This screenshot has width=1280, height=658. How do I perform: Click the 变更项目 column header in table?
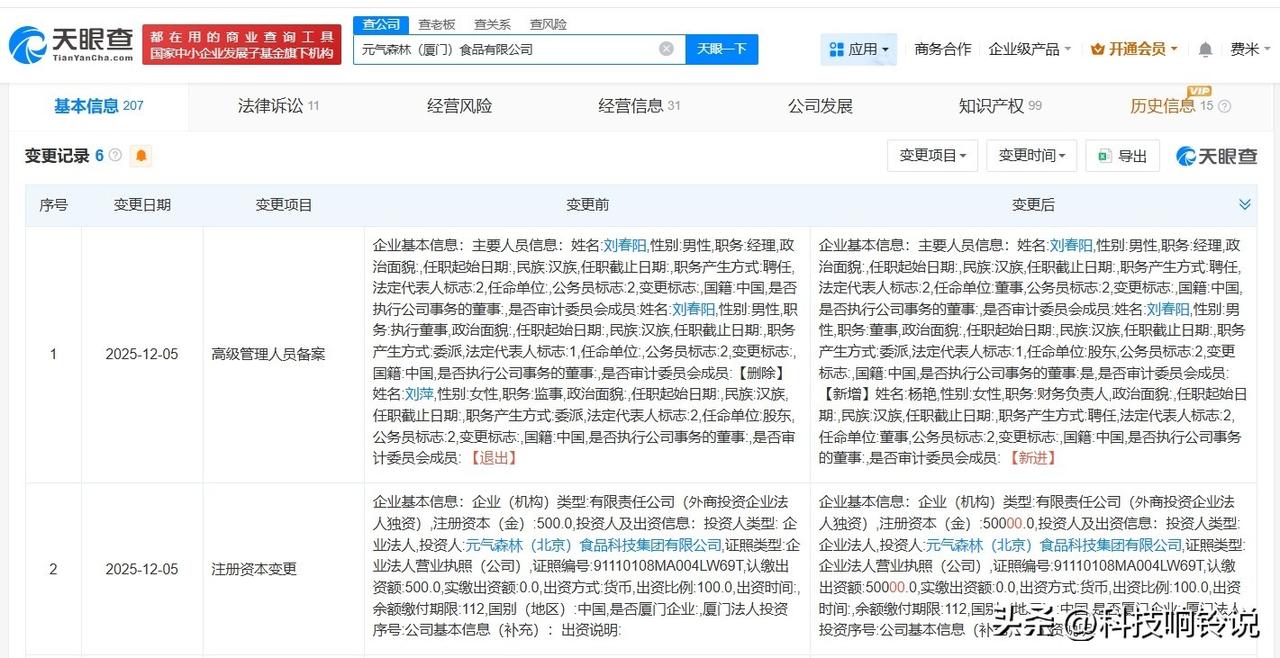click(284, 205)
